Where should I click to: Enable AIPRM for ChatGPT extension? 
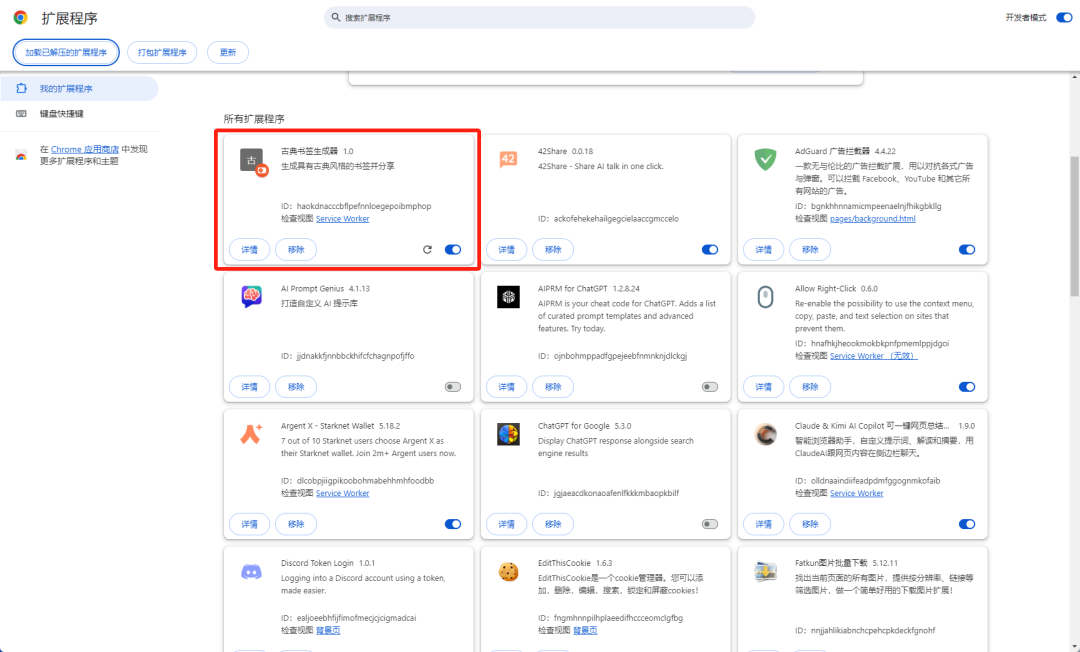click(x=709, y=387)
